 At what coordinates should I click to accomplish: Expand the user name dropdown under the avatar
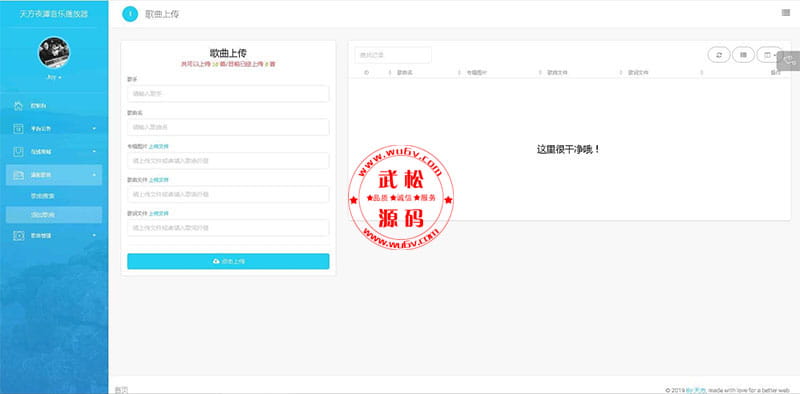[x=54, y=77]
